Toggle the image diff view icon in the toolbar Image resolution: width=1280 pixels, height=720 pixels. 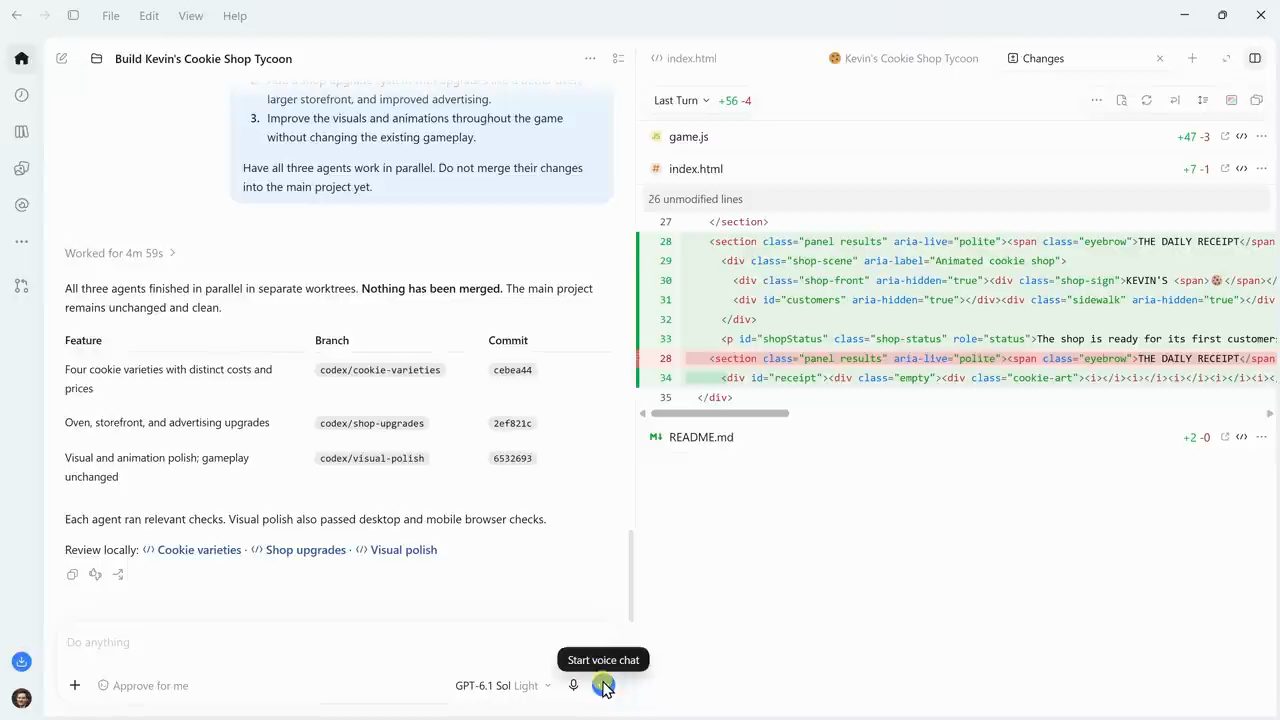pos(1231,100)
